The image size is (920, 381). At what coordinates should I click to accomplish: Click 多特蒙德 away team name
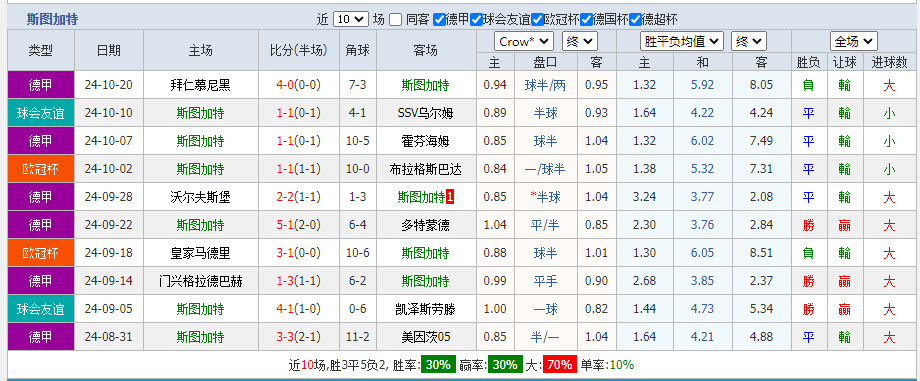(425, 225)
